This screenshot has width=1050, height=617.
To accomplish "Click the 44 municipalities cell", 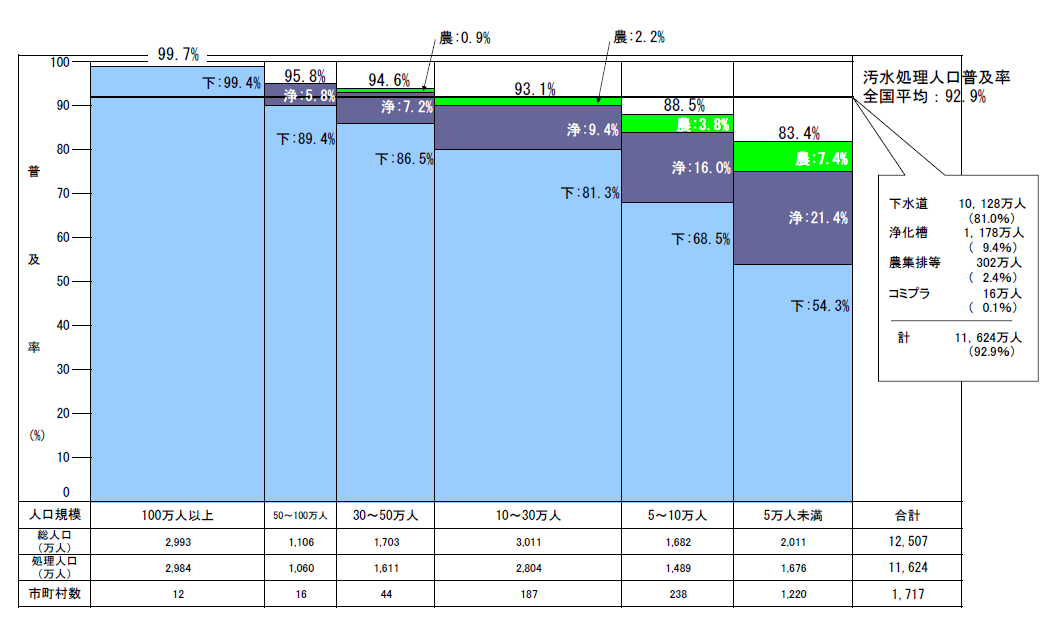I will [x=386, y=594].
